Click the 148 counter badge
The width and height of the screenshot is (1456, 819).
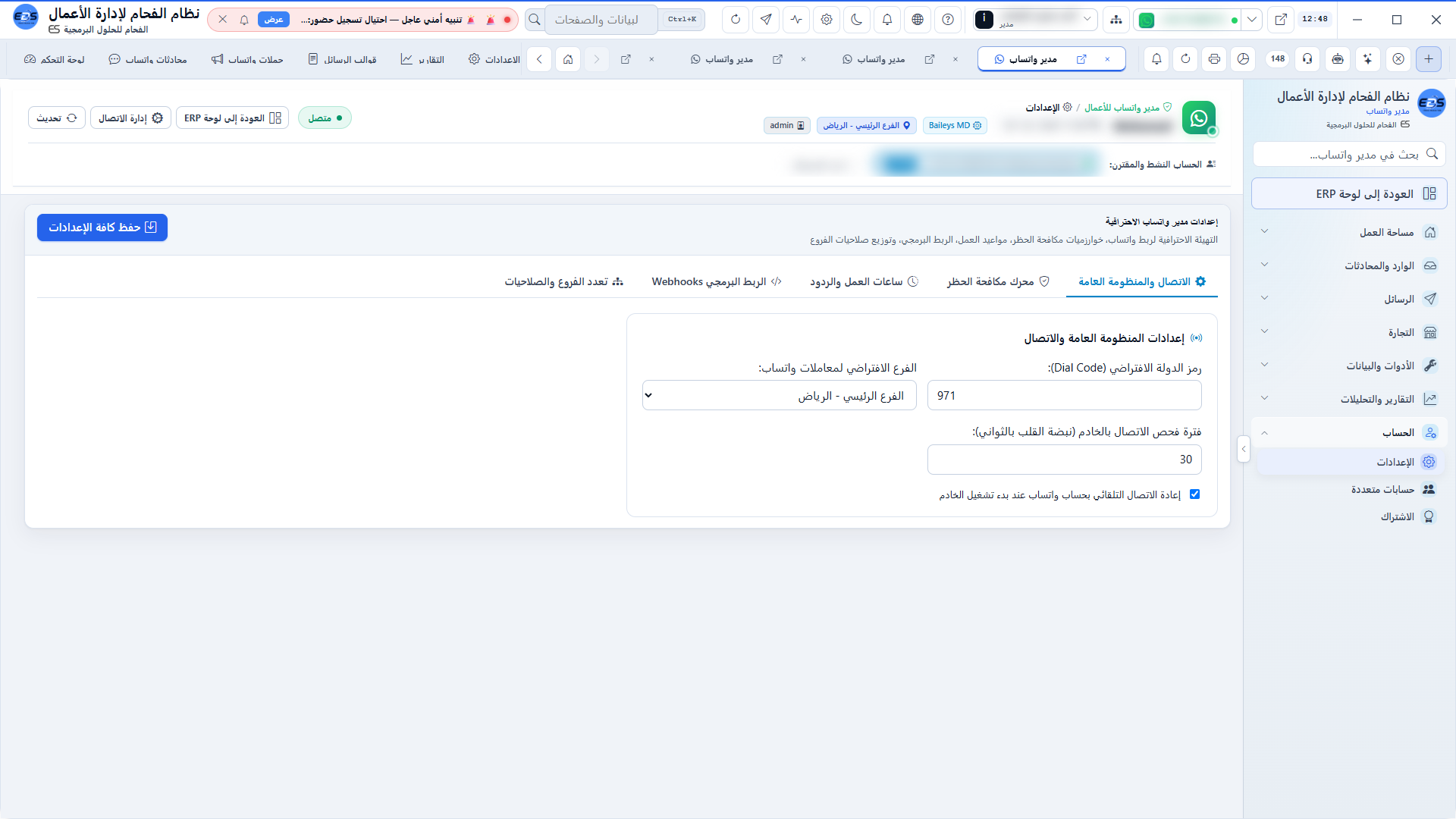click(1278, 58)
